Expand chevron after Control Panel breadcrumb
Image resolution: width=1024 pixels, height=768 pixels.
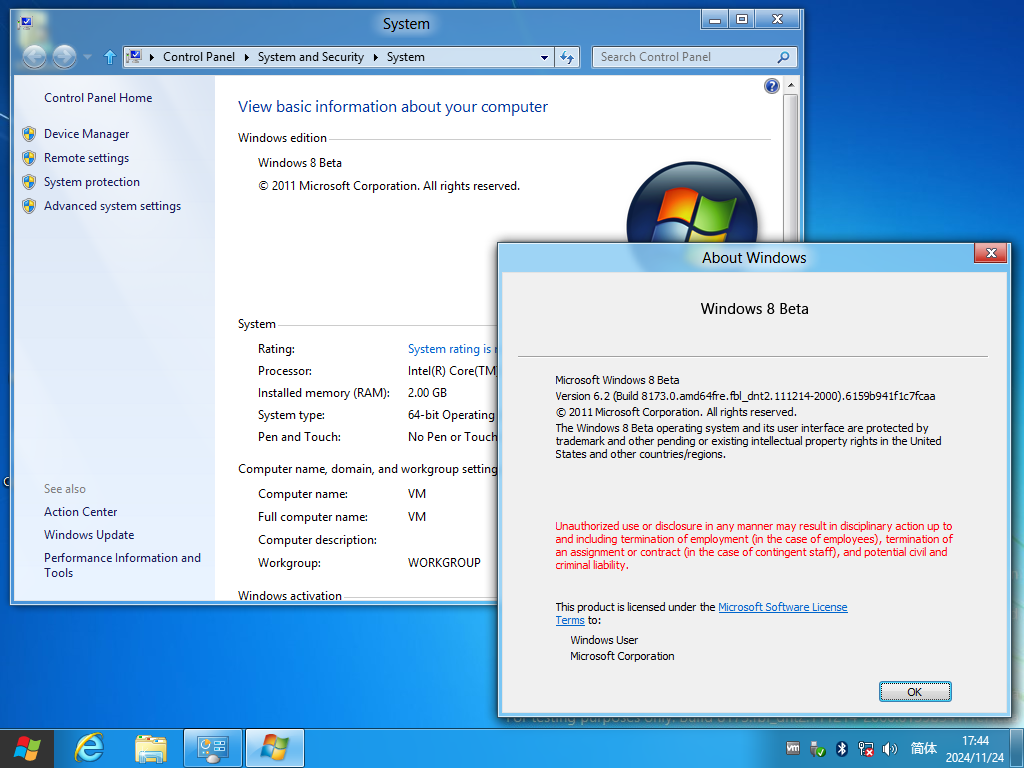click(247, 57)
